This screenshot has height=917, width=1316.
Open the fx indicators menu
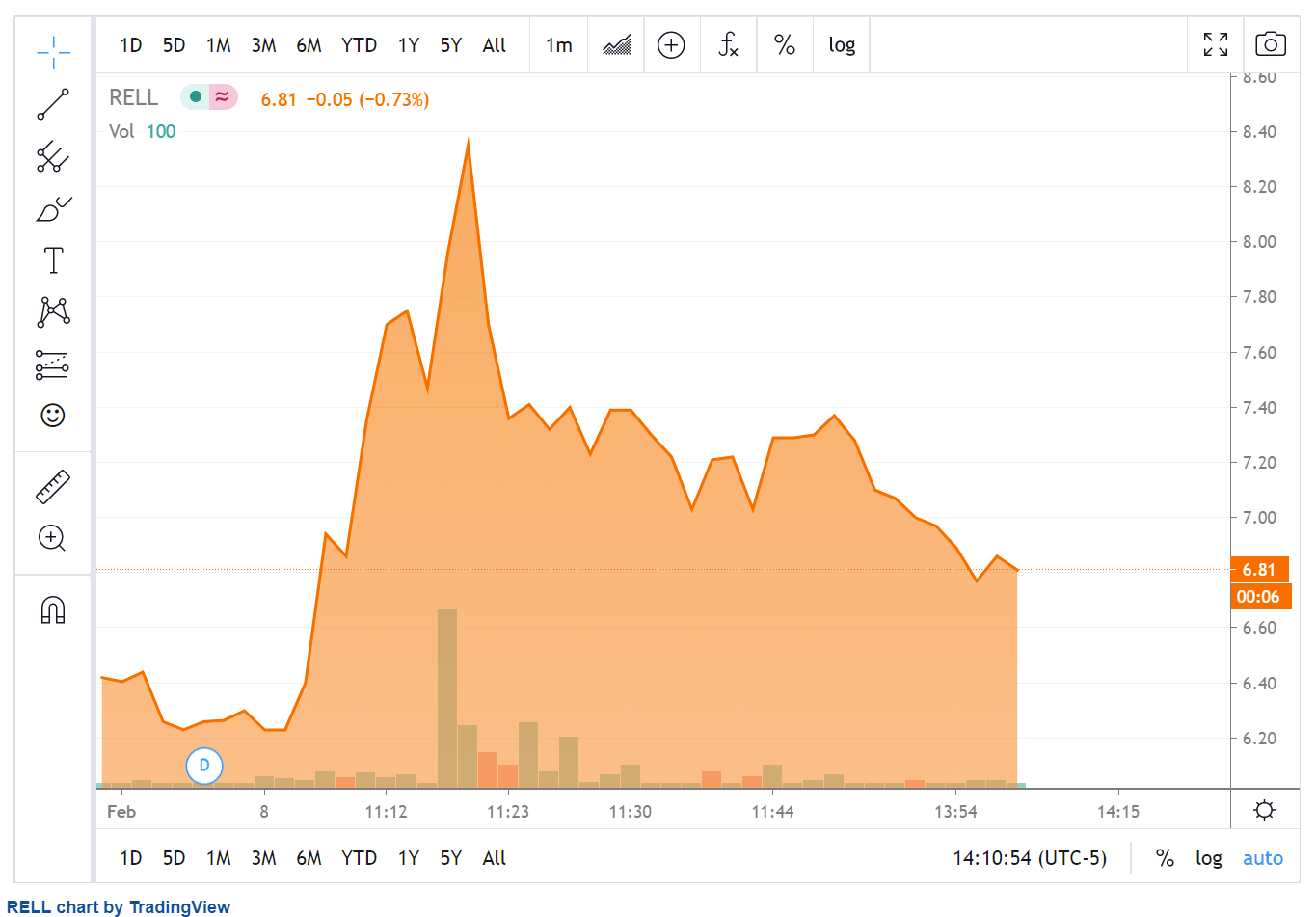pyautogui.click(x=728, y=45)
